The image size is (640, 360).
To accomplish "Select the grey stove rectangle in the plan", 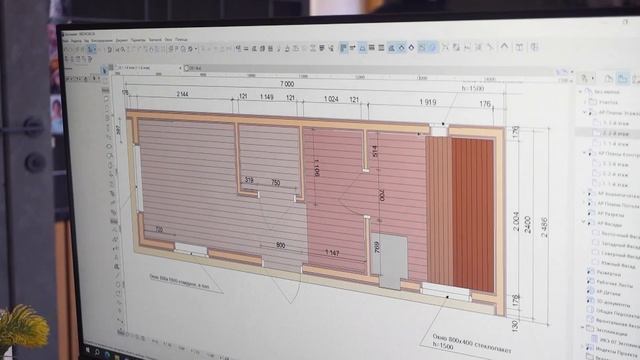I will coord(389,260).
